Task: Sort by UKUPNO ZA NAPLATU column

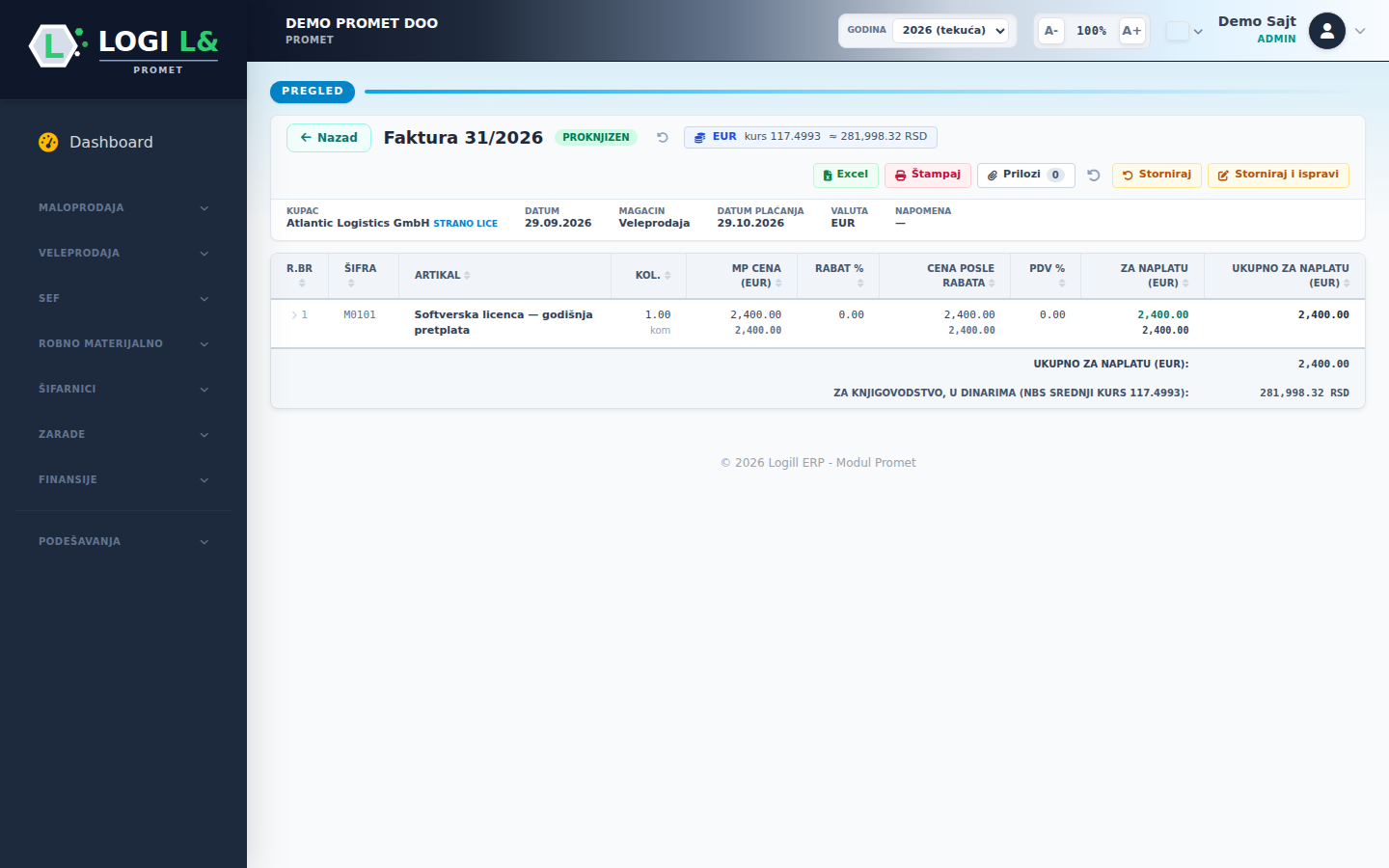Action: (x=1347, y=284)
